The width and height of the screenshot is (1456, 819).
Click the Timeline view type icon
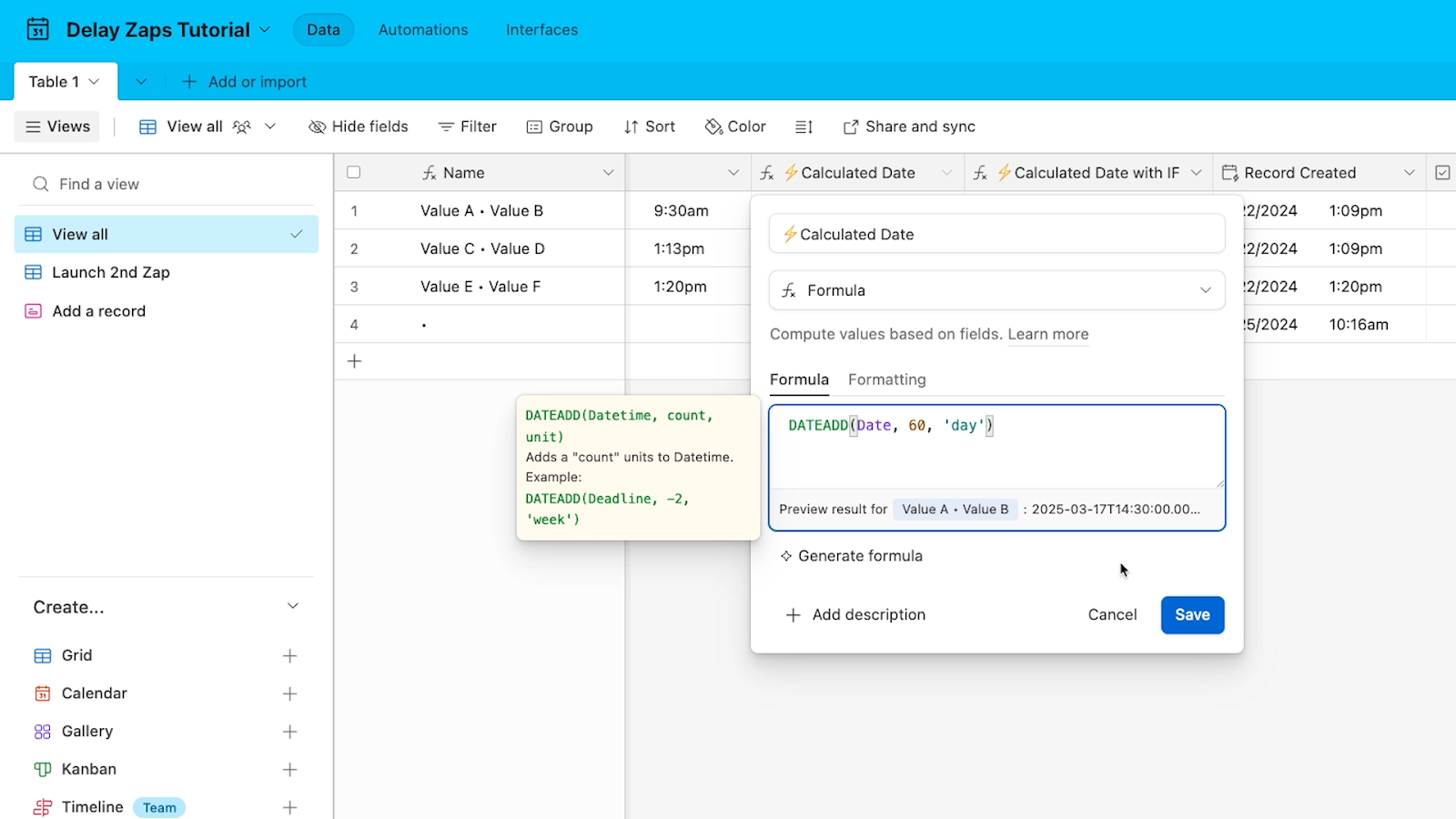coord(43,807)
